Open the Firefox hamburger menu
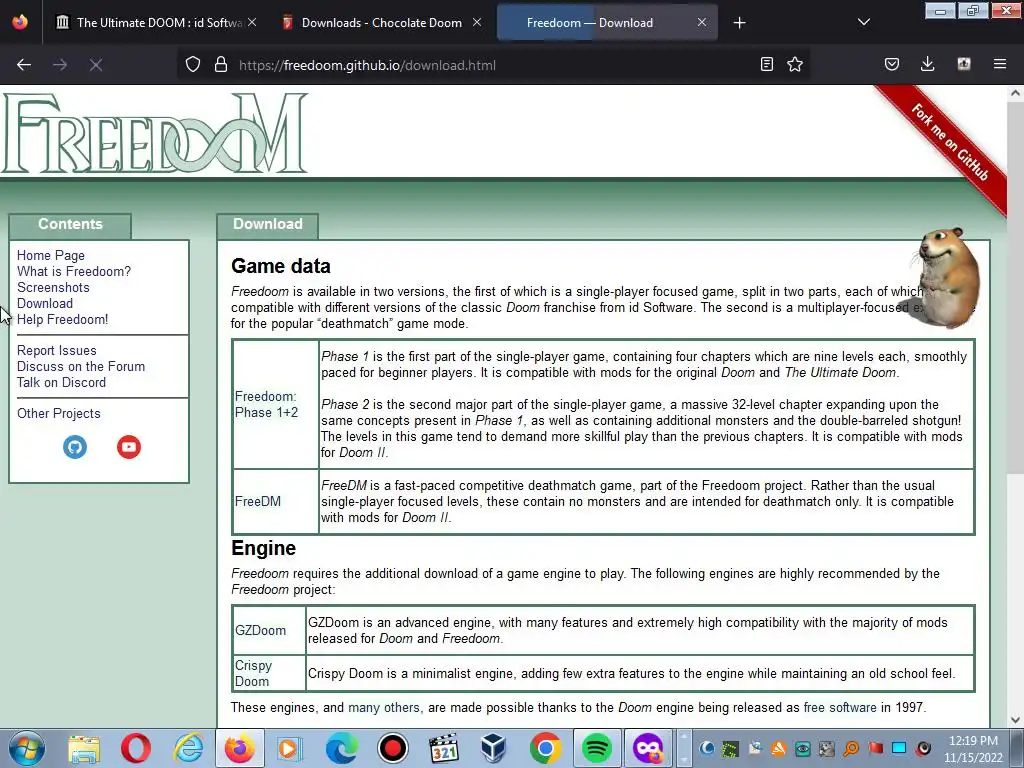The width and height of the screenshot is (1024, 768). click(x=1000, y=64)
